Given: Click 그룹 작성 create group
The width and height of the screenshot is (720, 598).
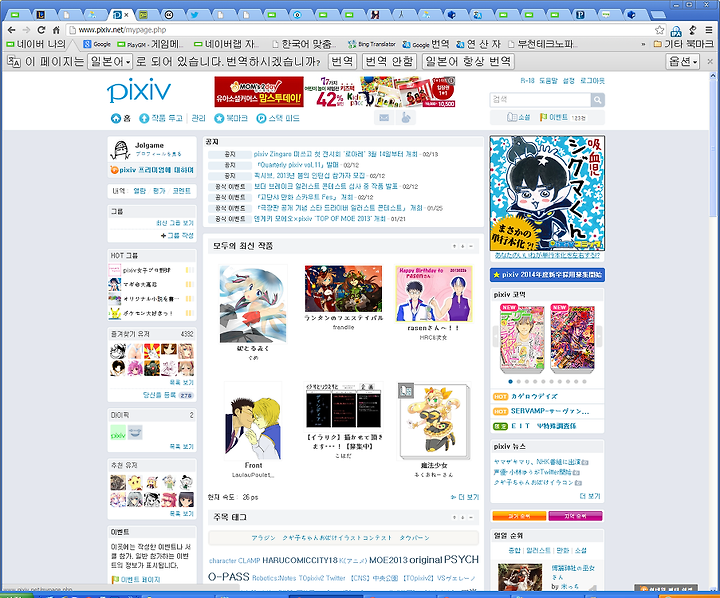Looking at the screenshot, I should point(177,236).
